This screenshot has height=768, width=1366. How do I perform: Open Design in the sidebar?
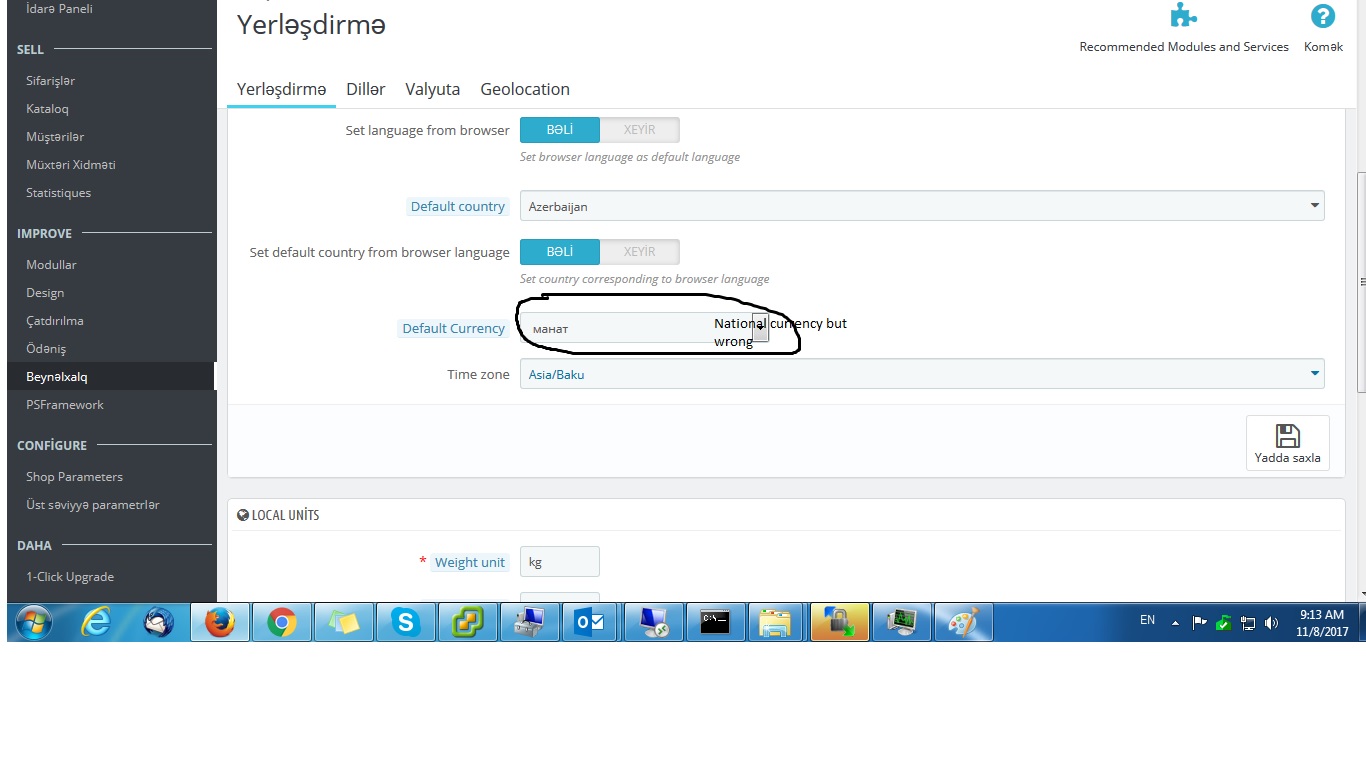[45, 293]
